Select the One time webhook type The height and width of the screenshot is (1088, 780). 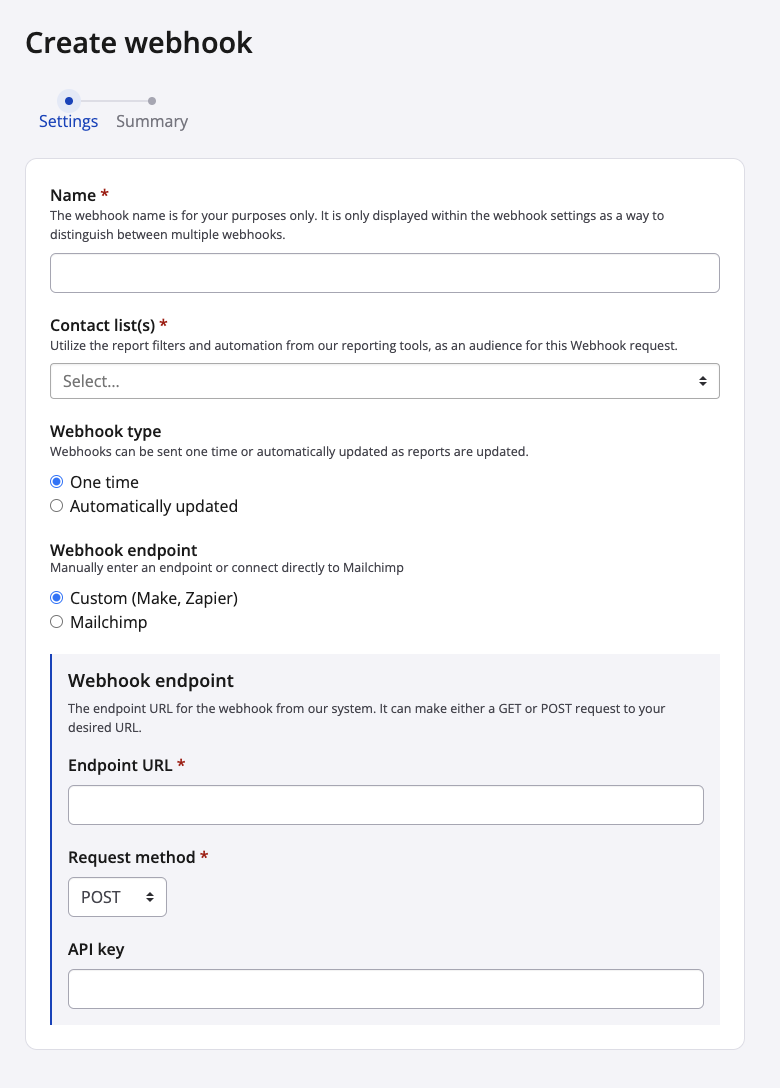click(x=57, y=482)
